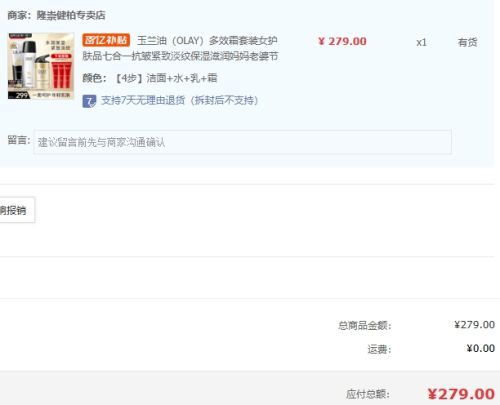Click the 运费 shipping fee label
This screenshot has height=405, width=500.
pos(379,349)
